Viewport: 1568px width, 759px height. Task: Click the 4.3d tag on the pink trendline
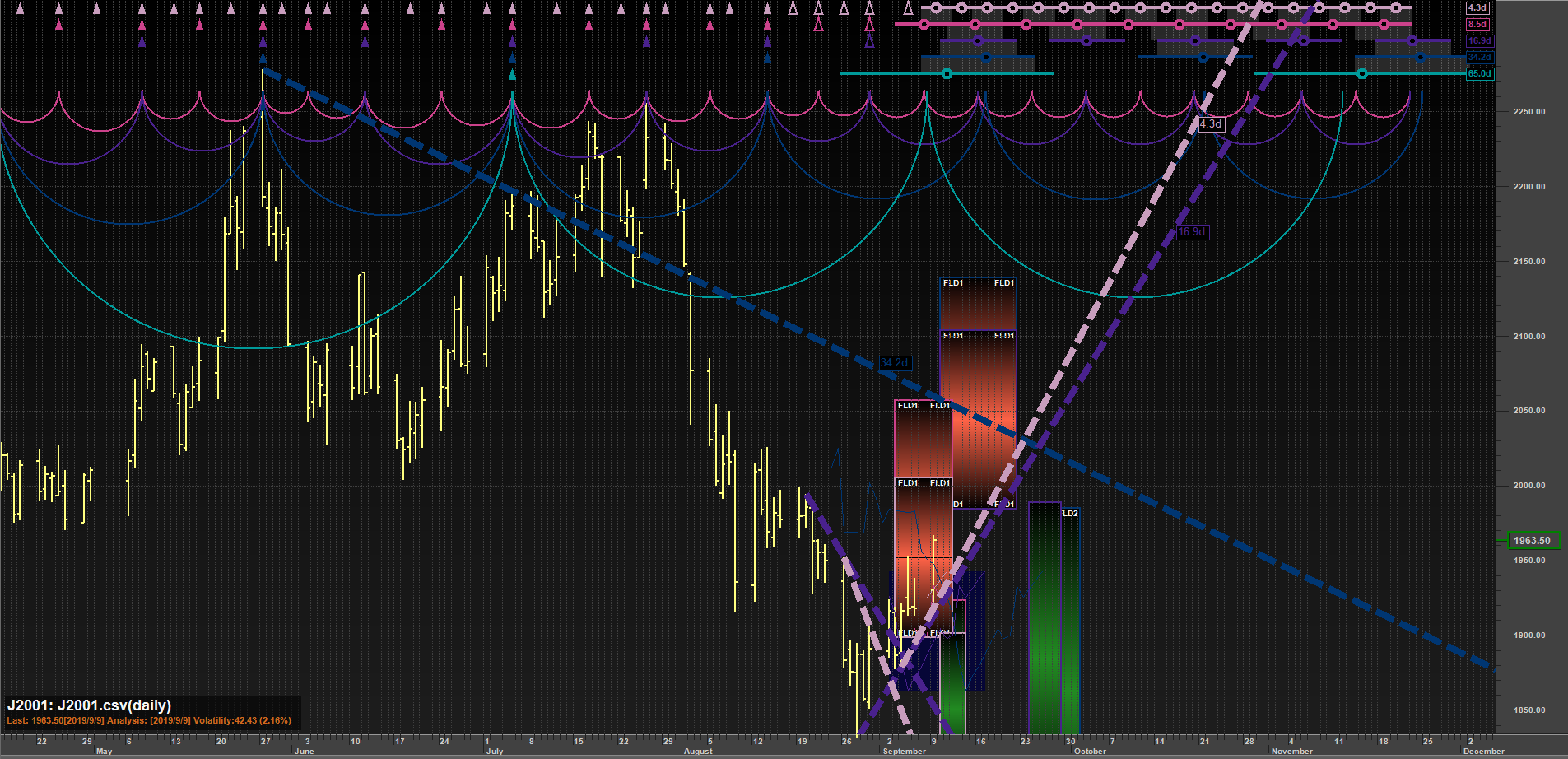(x=1211, y=124)
